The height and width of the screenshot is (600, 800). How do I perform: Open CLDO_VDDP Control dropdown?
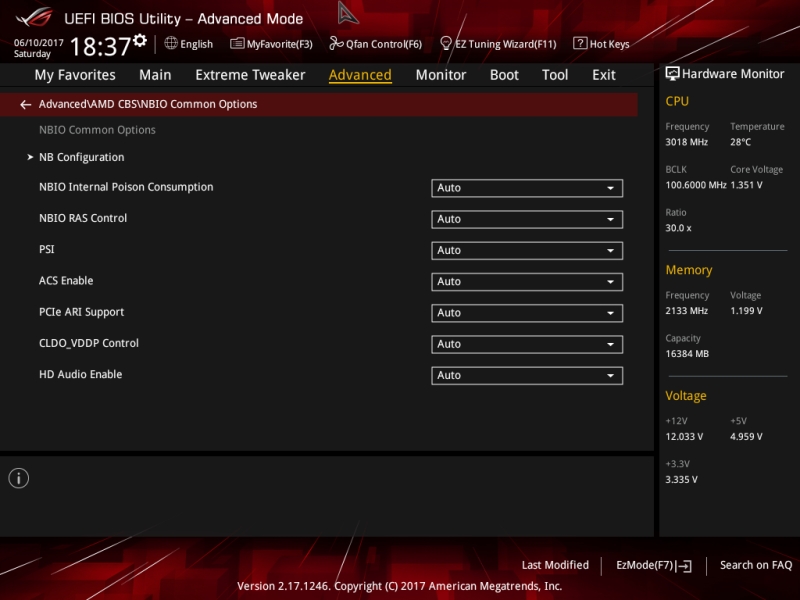(527, 344)
